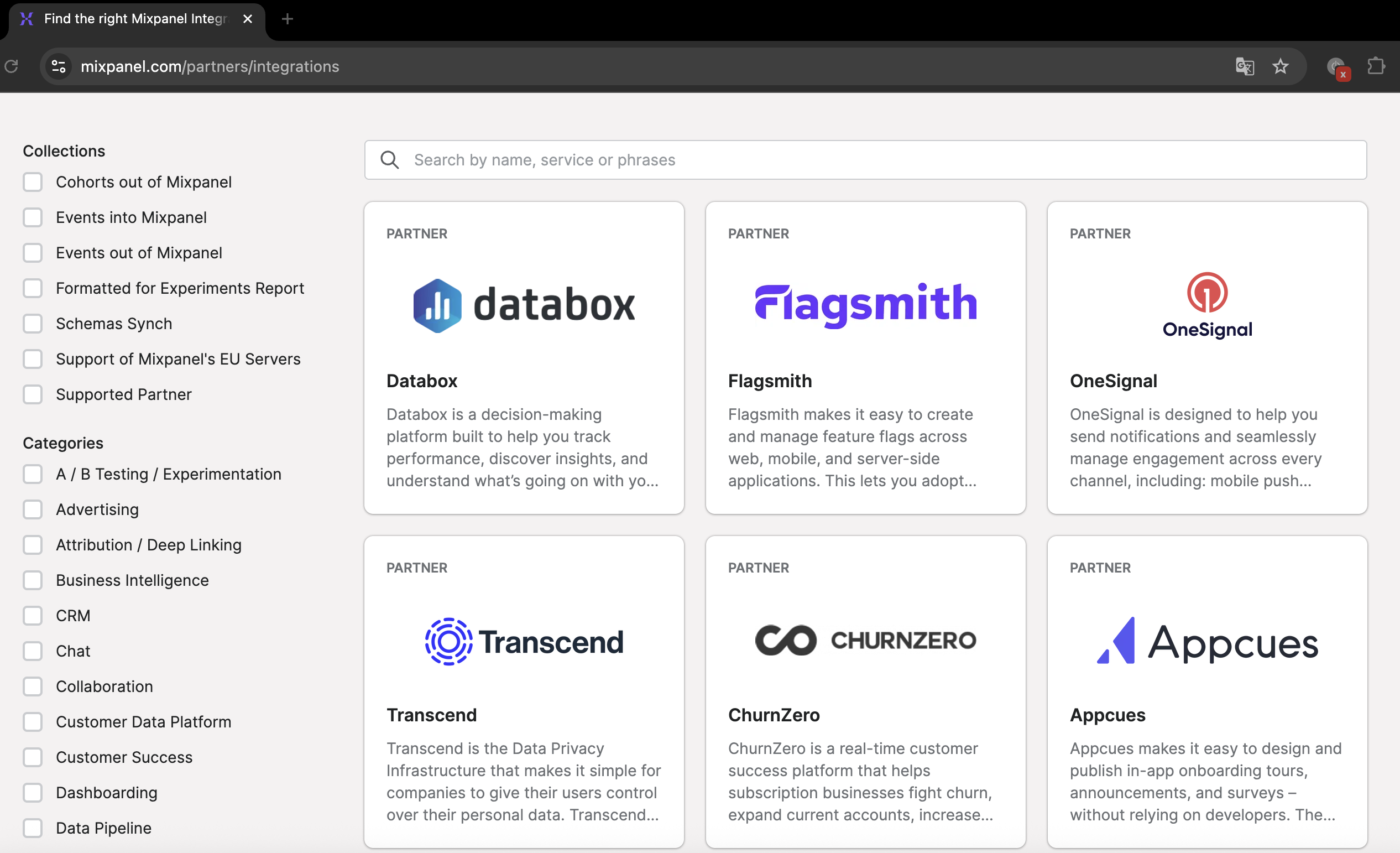This screenshot has height=853, width=1400.
Task: Open site information icon in address bar
Action: pyautogui.click(x=59, y=66)
